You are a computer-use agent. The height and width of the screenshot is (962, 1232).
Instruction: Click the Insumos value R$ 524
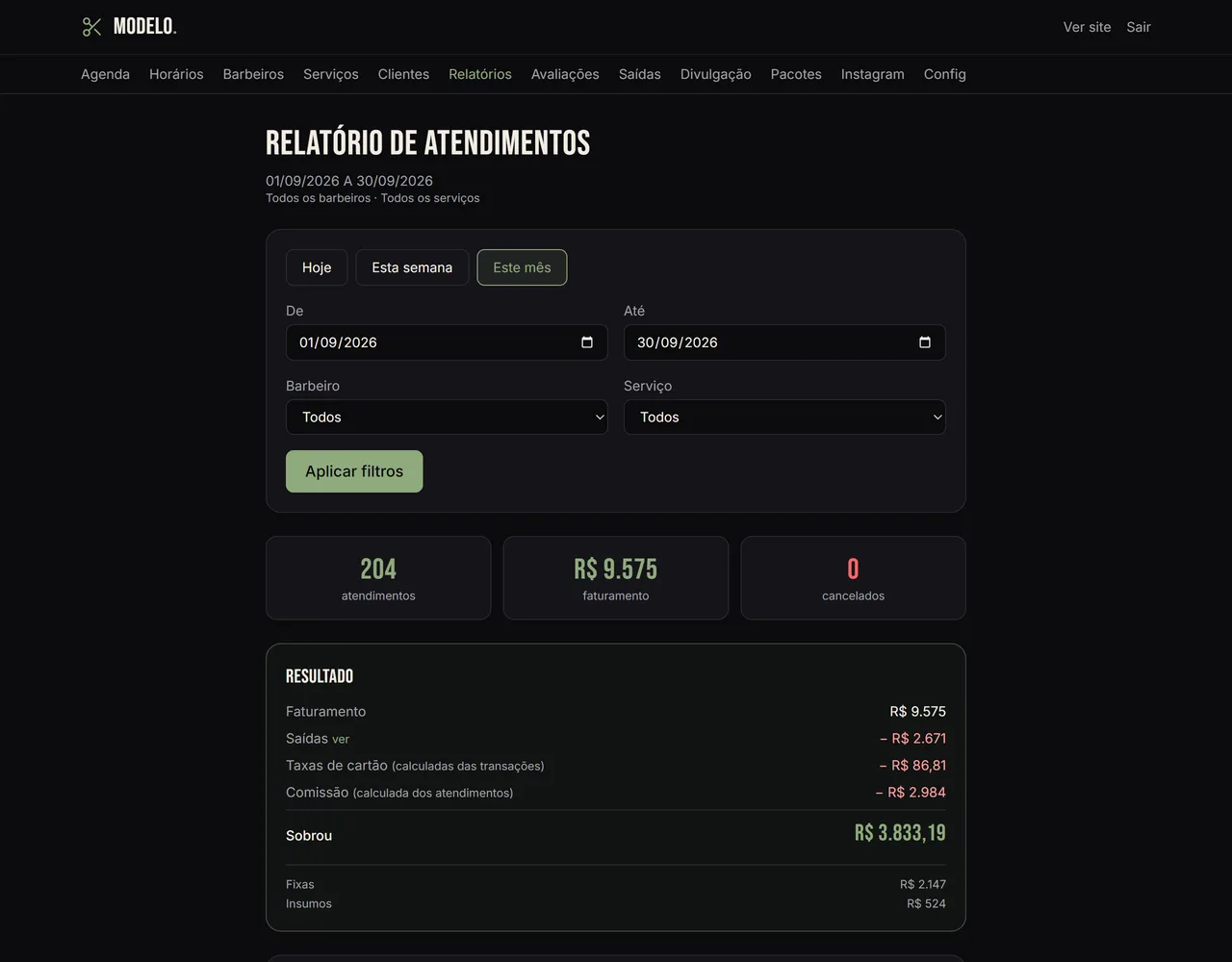[926, 903]
